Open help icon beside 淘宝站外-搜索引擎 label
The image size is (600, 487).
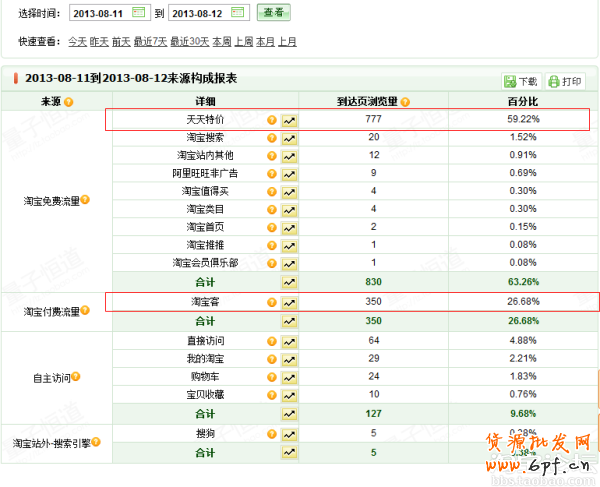(96, 442)
